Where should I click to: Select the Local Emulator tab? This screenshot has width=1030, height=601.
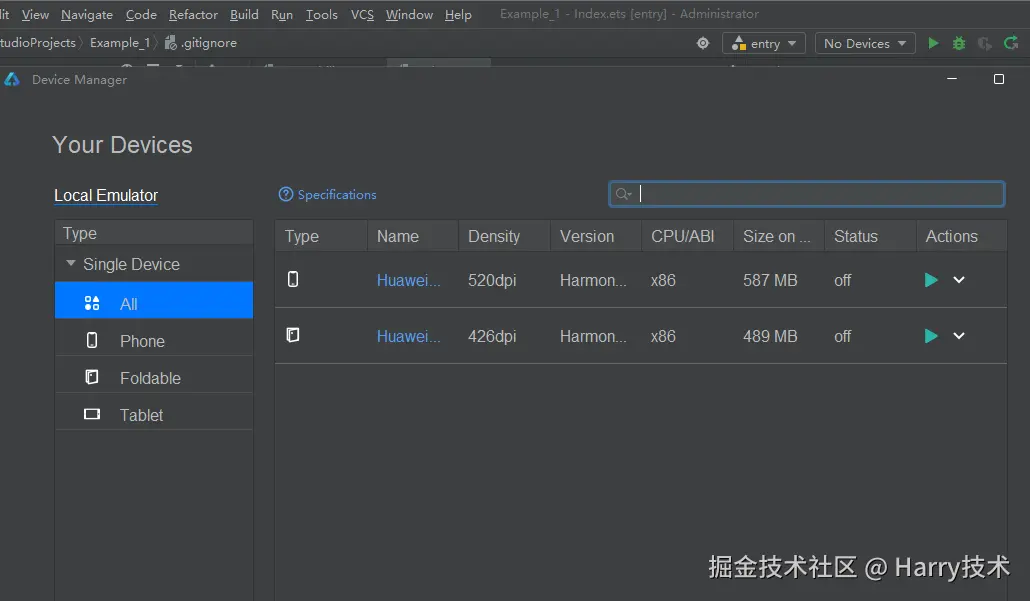pos(106,196)
